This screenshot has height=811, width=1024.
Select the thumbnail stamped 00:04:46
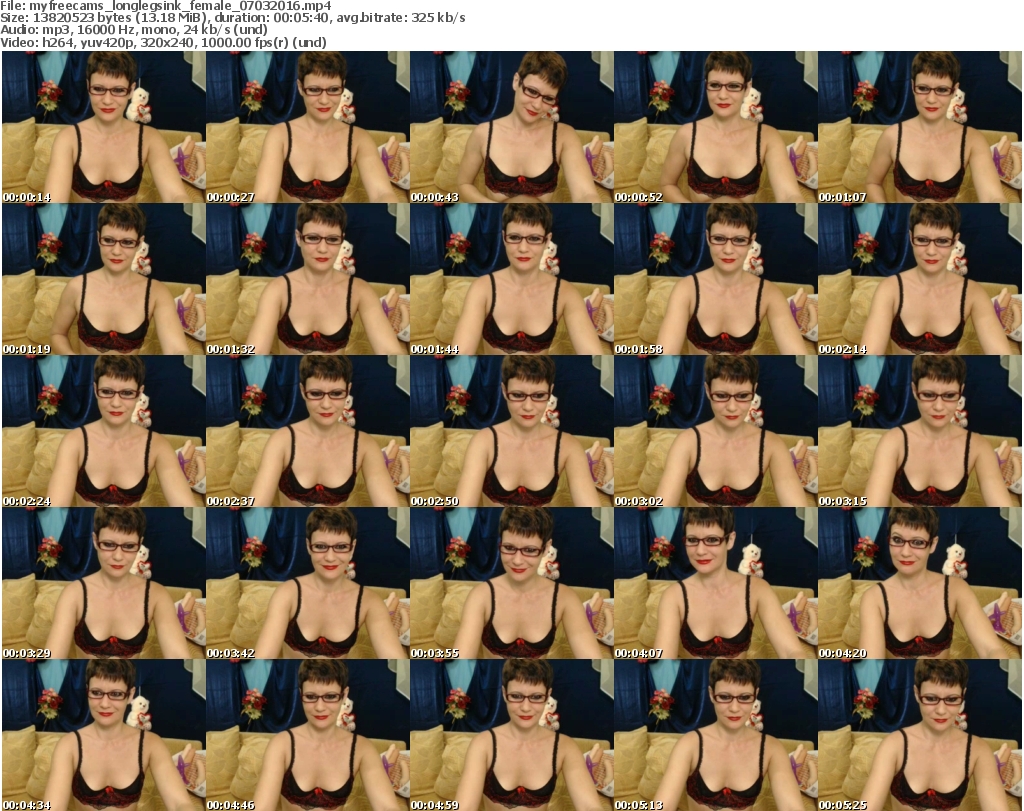pyautogui.click(x=308, y=735)
